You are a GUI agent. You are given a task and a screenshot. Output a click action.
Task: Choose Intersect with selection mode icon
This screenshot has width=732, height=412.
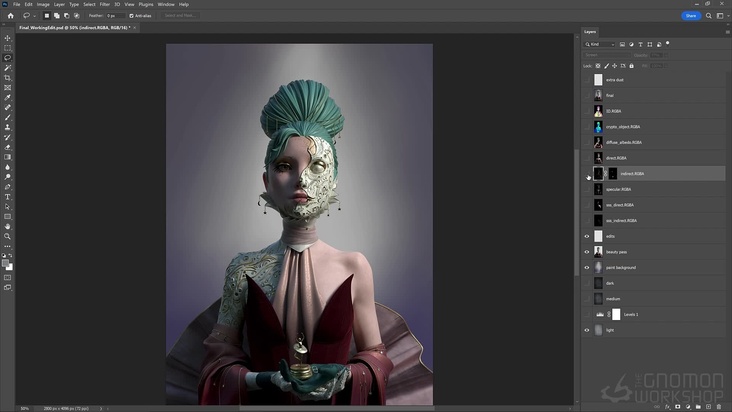click(77, 15)
